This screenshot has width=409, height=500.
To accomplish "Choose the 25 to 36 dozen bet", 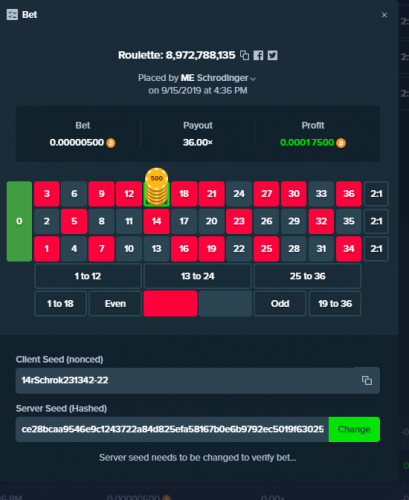I will click(307, 276).
